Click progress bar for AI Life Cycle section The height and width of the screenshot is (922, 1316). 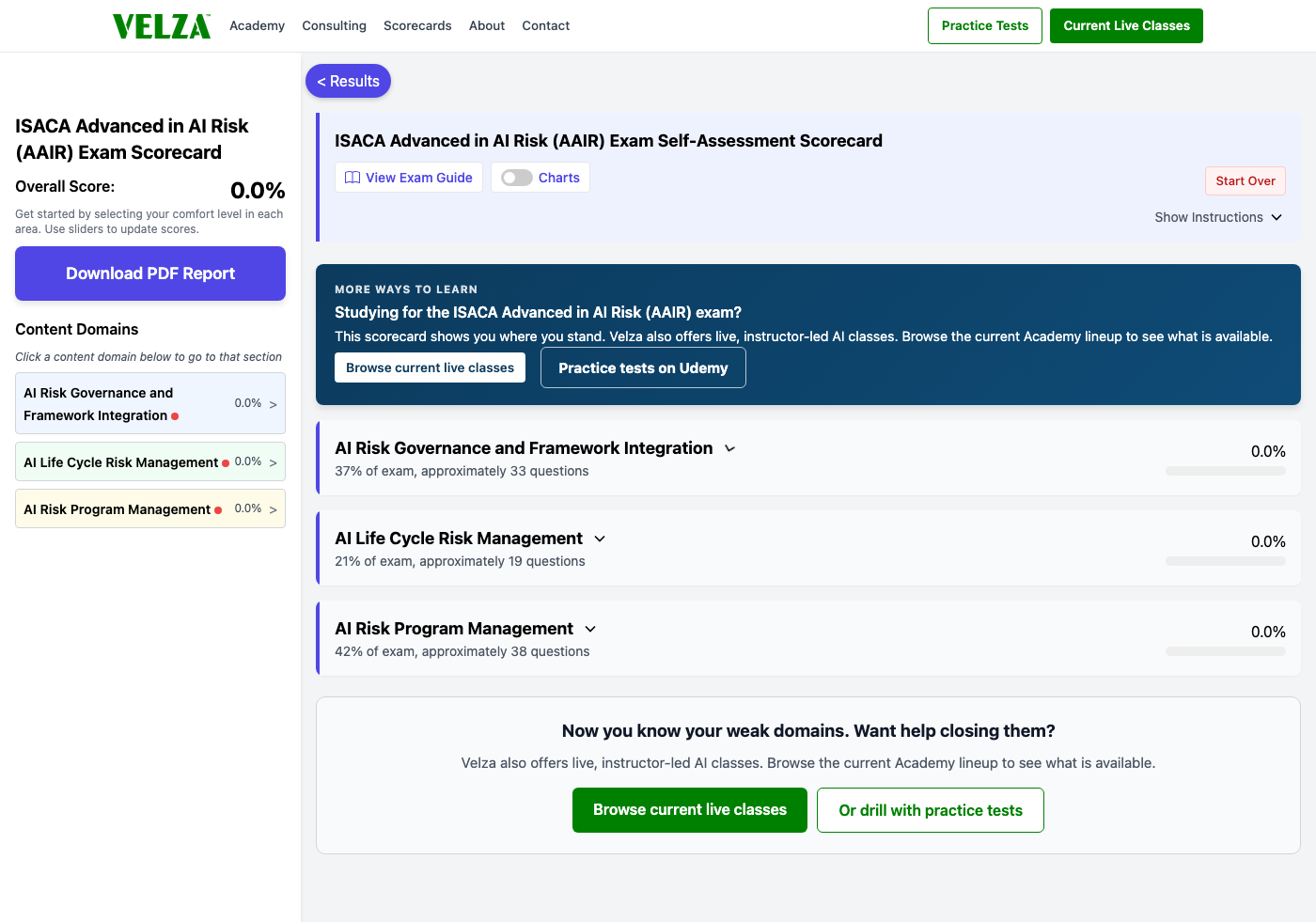pyautogui.click(x=1226, y=561)
